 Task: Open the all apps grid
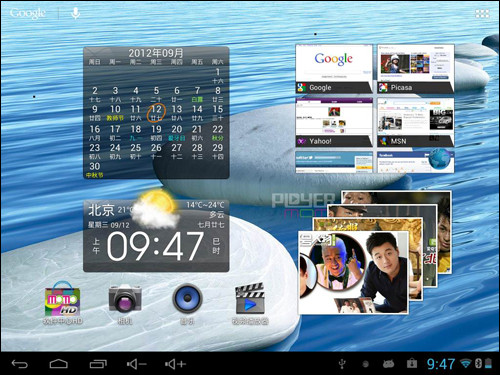pos(482,13)
